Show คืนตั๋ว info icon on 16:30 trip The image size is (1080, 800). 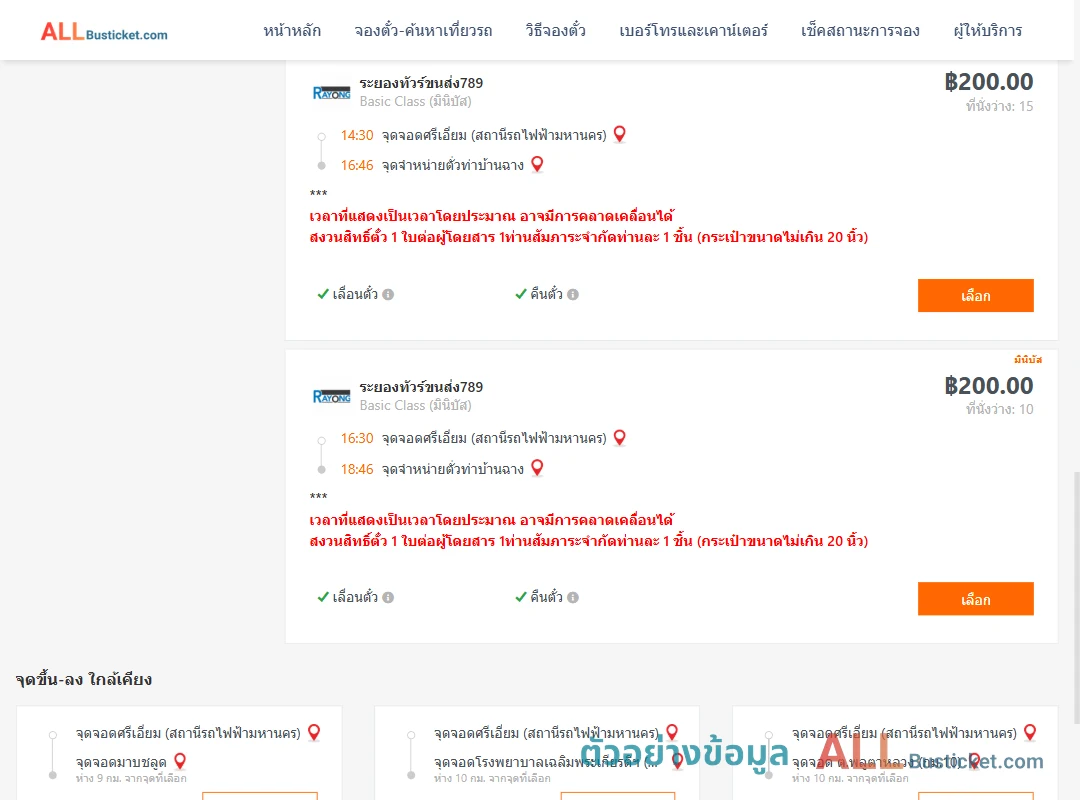[x=573, y=597]
